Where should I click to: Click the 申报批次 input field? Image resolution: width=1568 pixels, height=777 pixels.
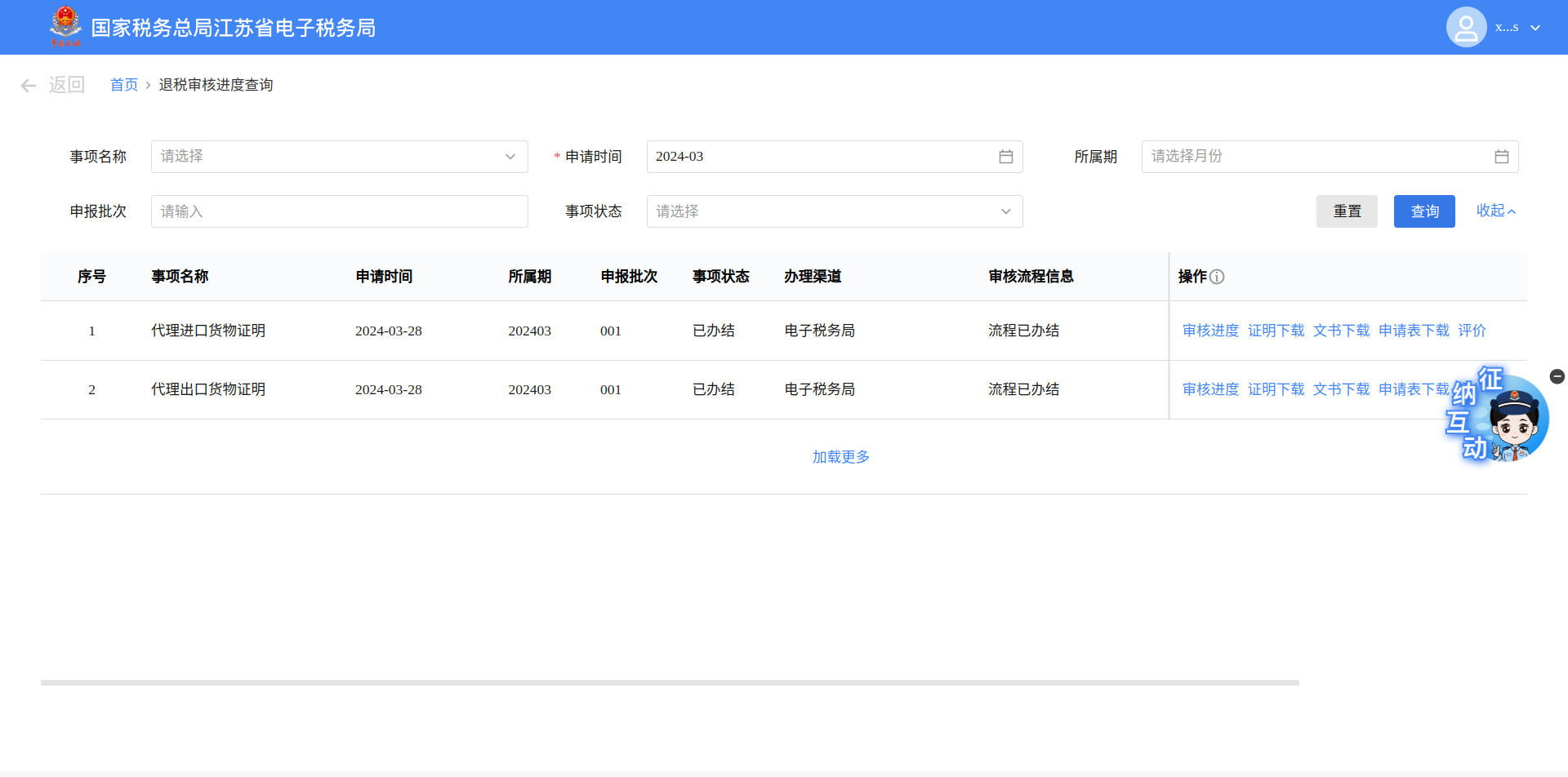[339, 211]
